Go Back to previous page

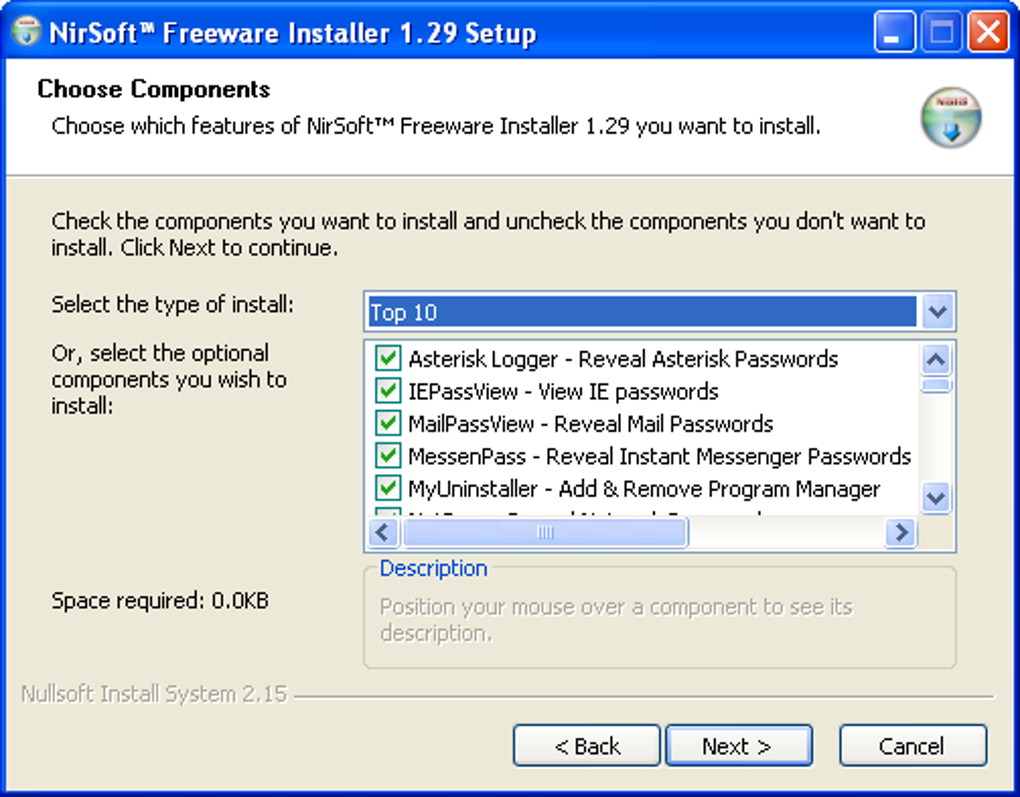click(587, 746)
